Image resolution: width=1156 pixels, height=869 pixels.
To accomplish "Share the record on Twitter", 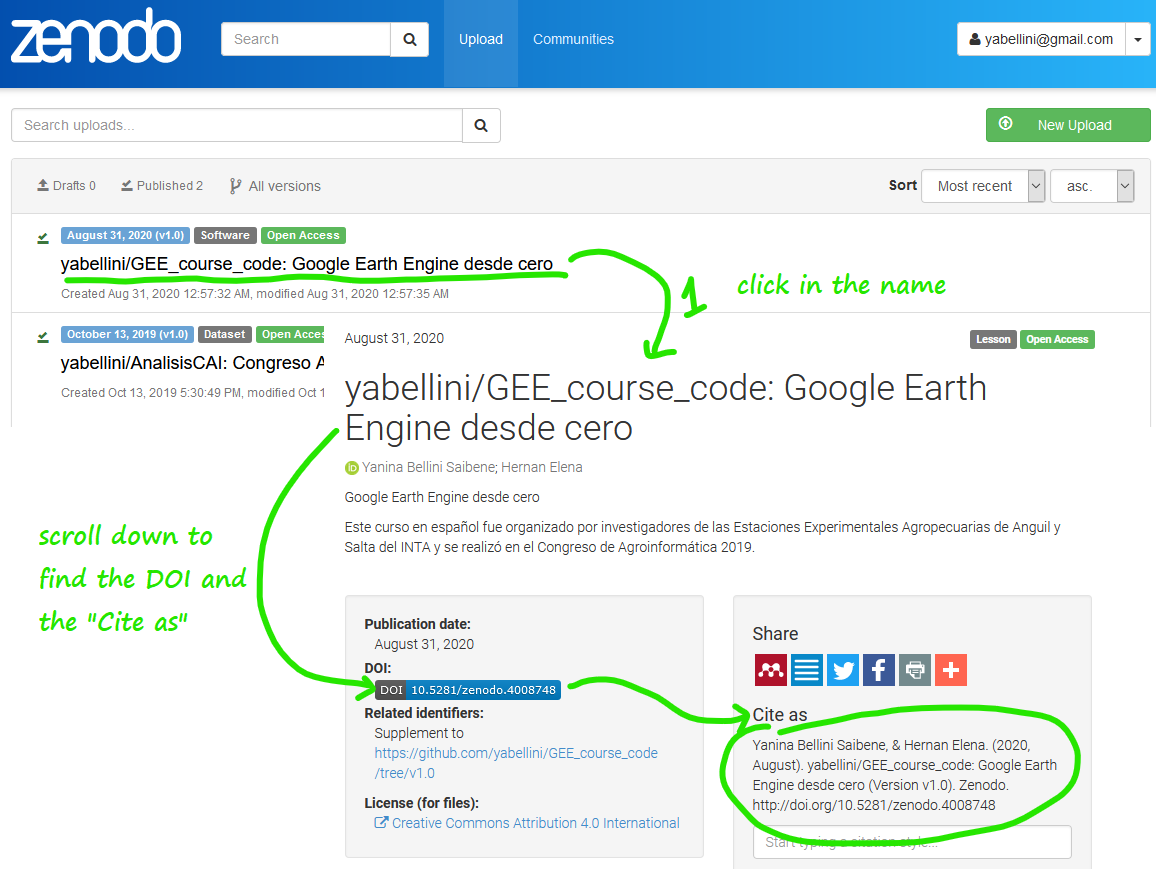I will 843,670.
